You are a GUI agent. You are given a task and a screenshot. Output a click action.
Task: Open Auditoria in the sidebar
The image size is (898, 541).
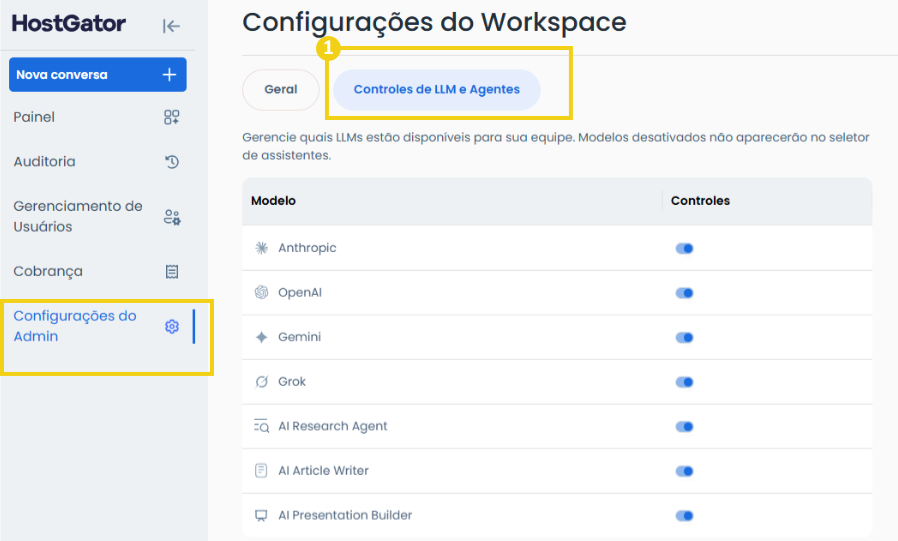click(97, 162)
